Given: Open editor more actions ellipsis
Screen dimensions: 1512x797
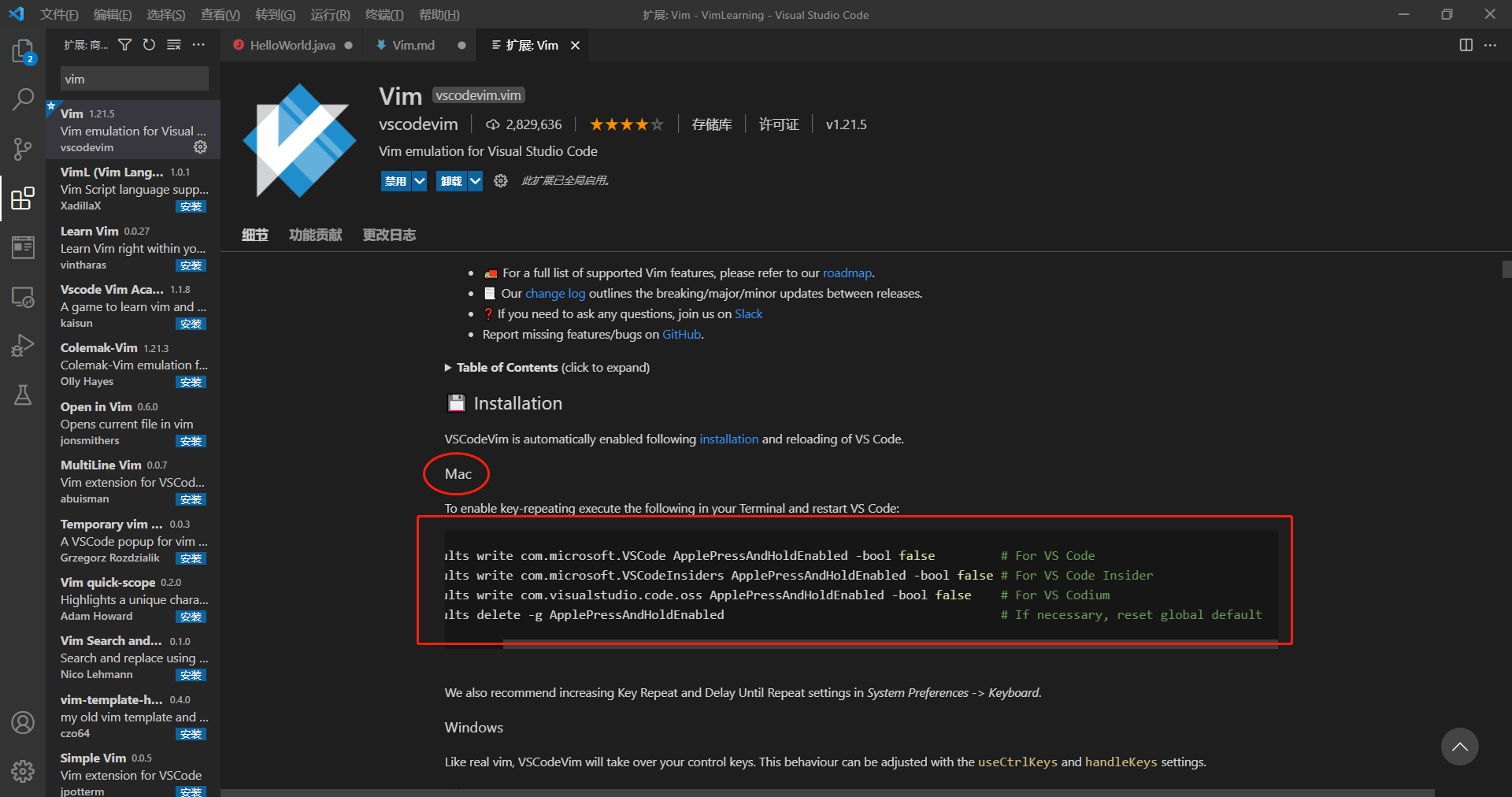Looking at the screenshot, I should click(1490, 45).
